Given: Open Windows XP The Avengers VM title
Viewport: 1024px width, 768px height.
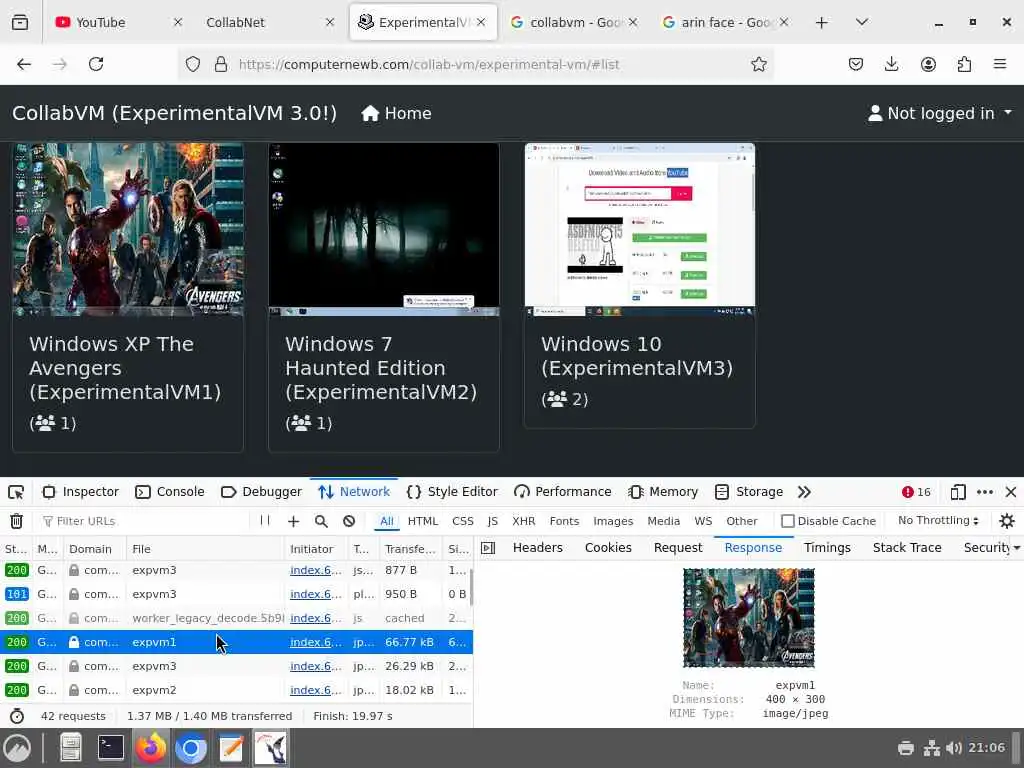Looking at the screenshot, I should click(x=125, y=368).
